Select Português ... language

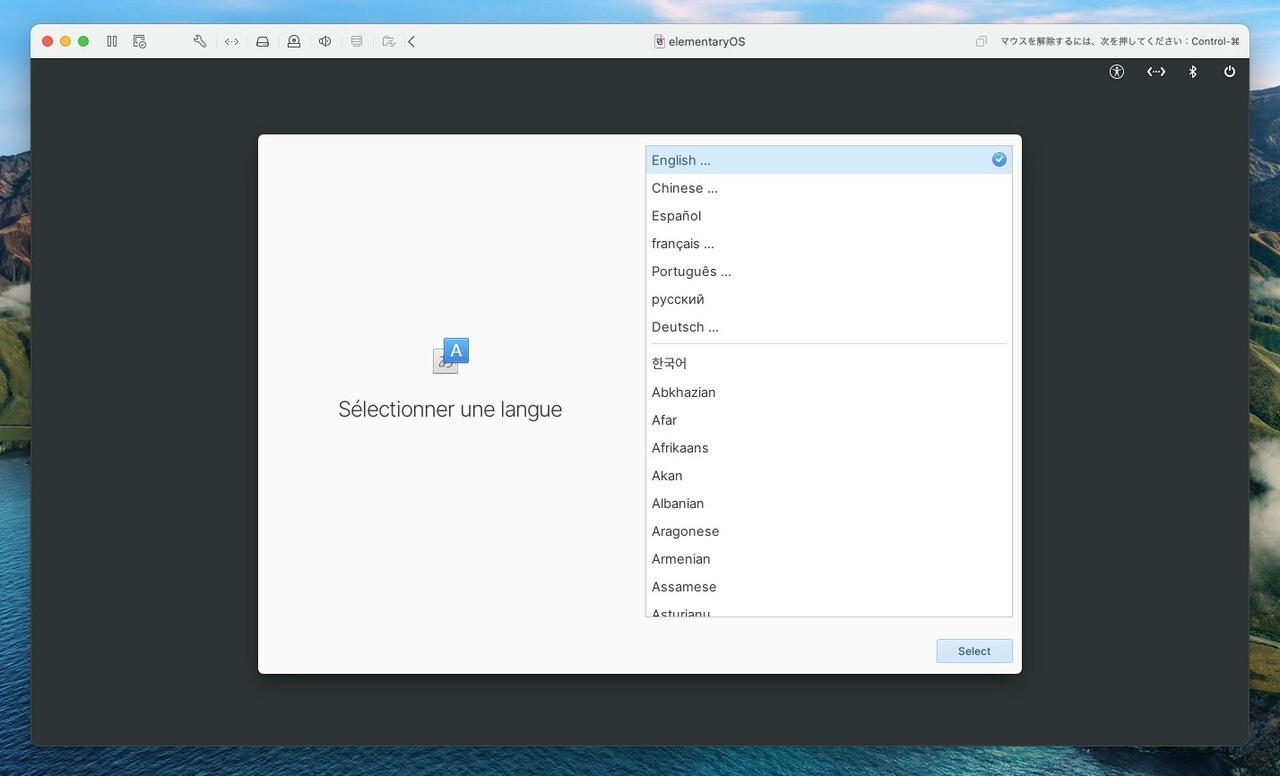(829, 272)
